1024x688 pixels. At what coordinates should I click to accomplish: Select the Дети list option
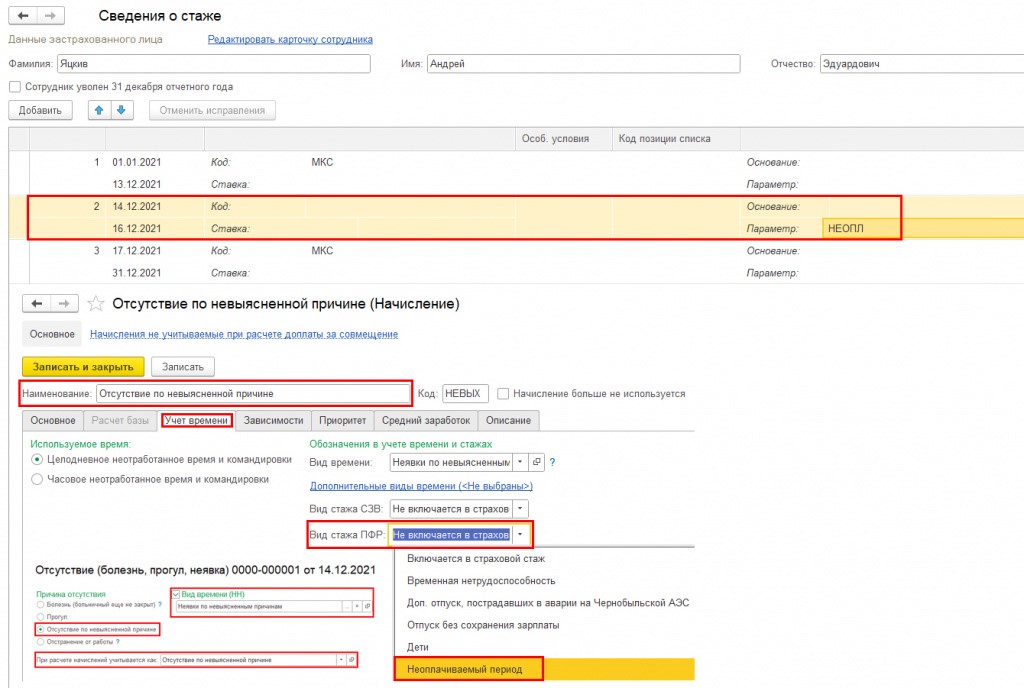(x=544, y=648)
